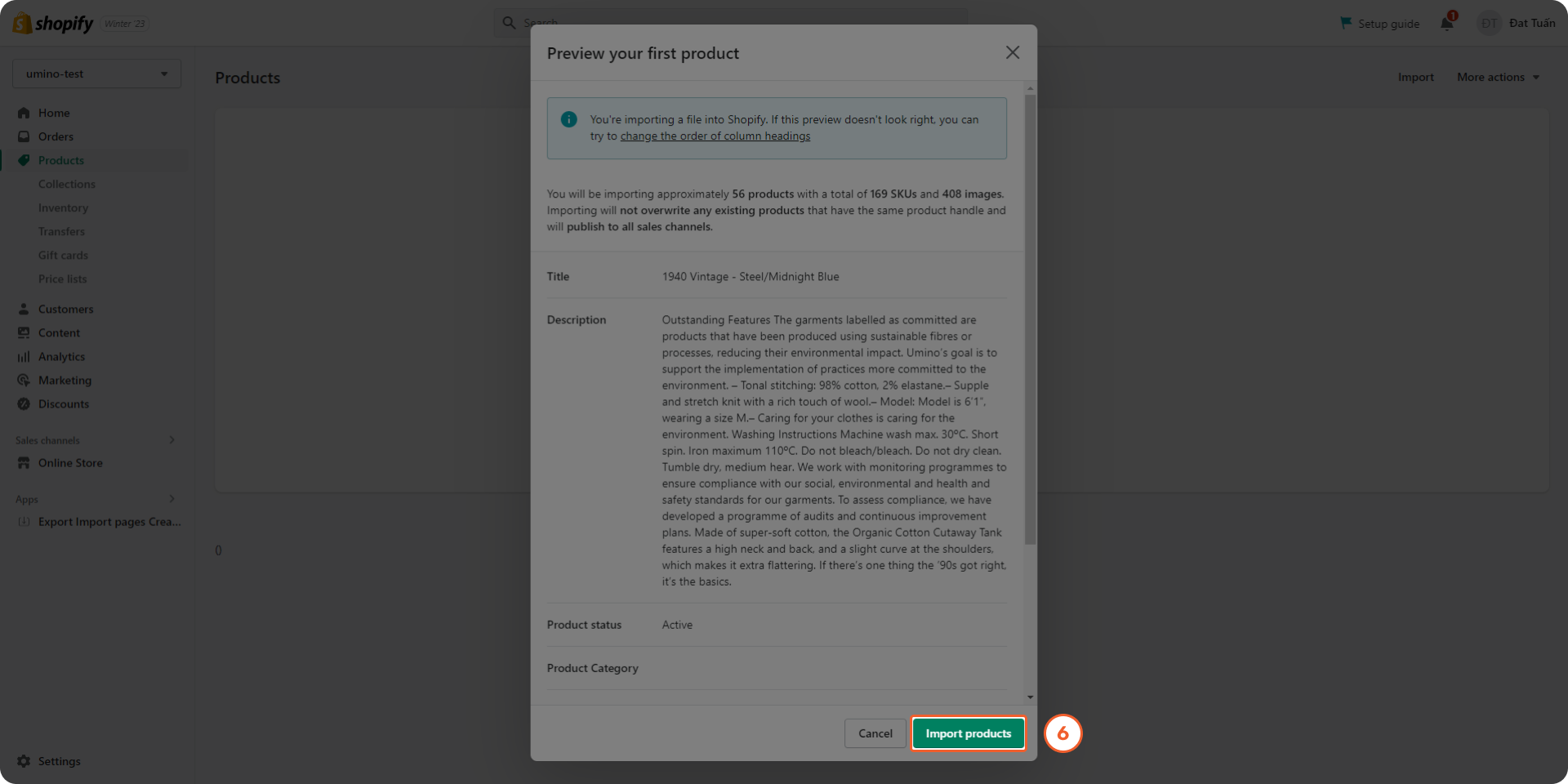Expand the Apps section chevron
Image resolution: width=1568 pixels, height=784 pixels.
171,499
